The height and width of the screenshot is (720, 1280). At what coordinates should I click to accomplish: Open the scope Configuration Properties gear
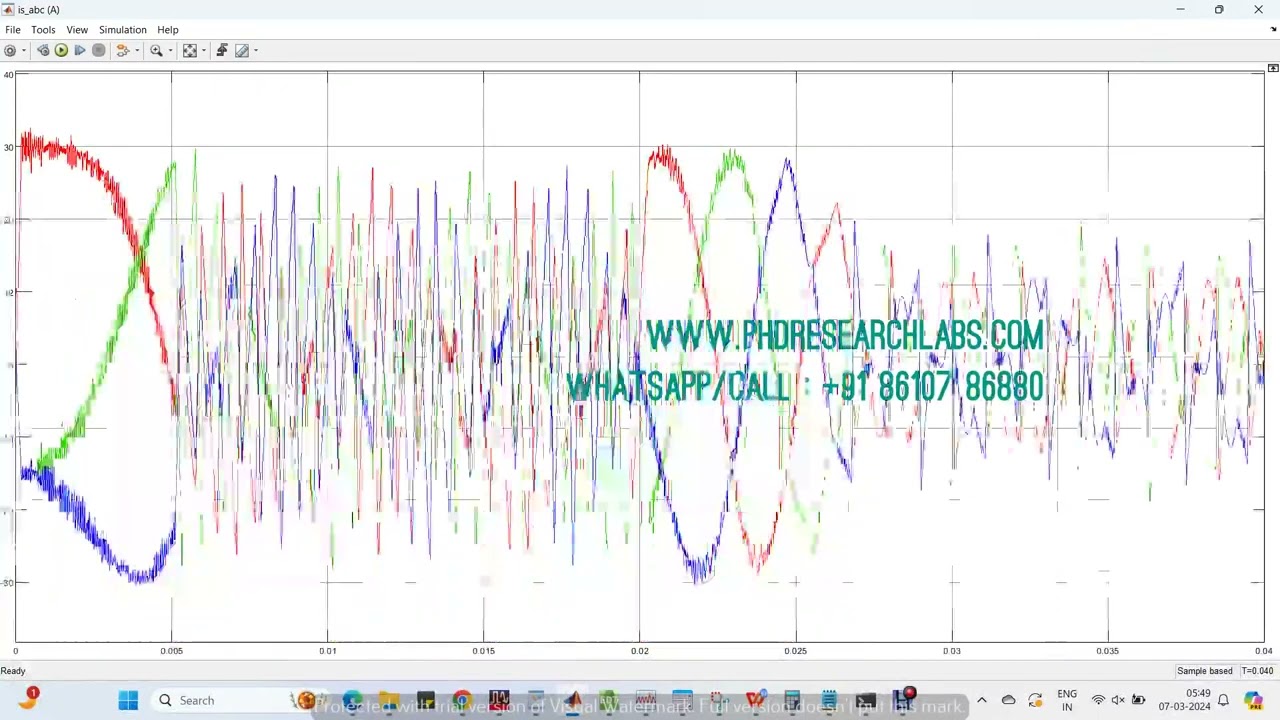pos(10,50)
